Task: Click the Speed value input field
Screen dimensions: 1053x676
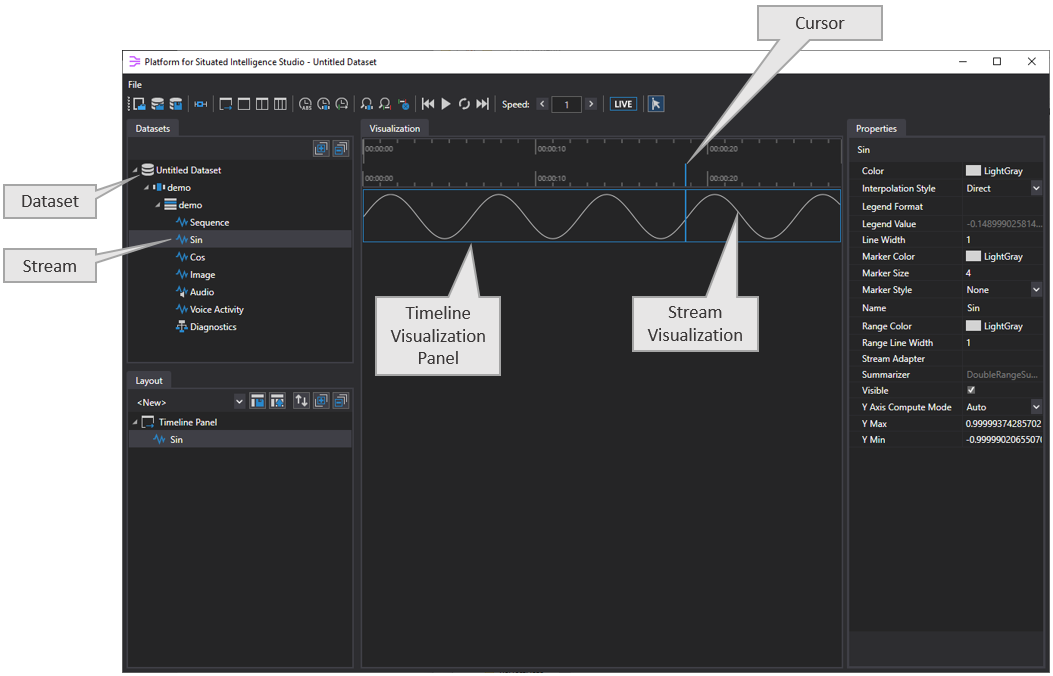Action: [566, 103]
